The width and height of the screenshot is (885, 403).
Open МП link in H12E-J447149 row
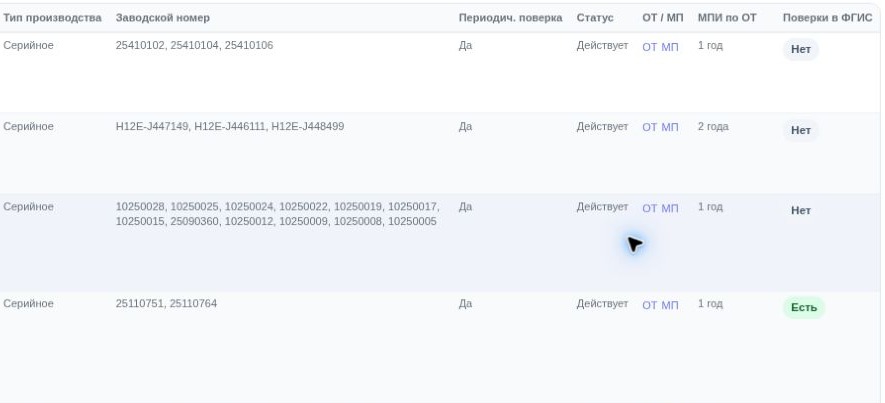point(669,127)
